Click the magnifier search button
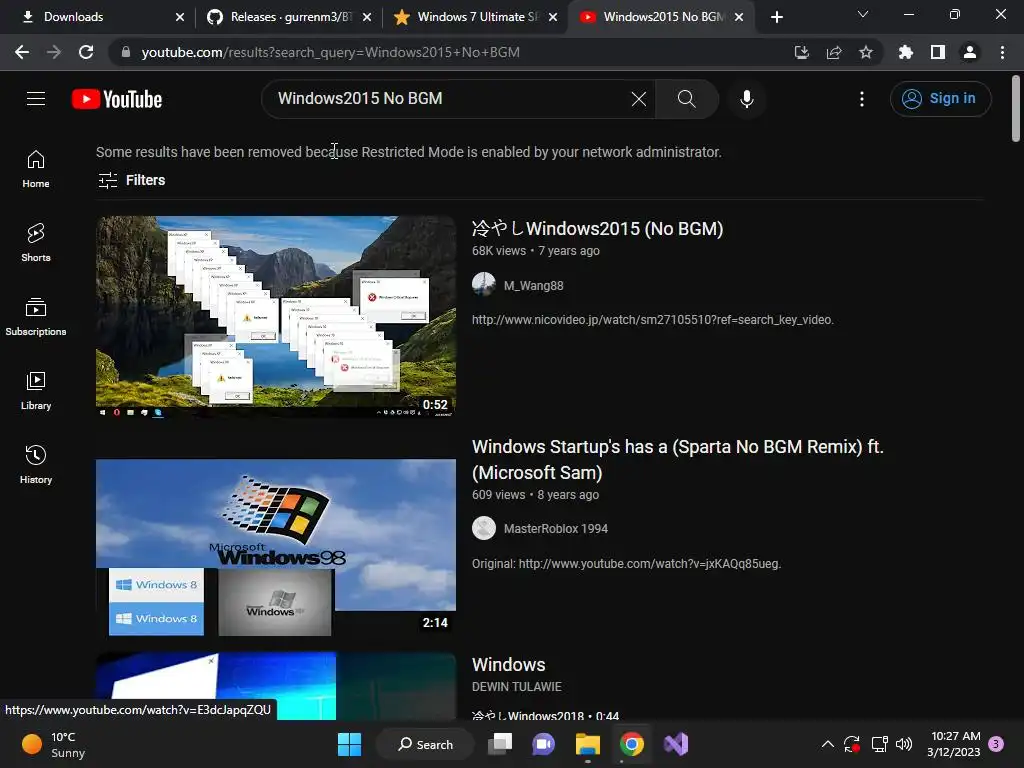The image size is (1024, 768). coord(686,99)
